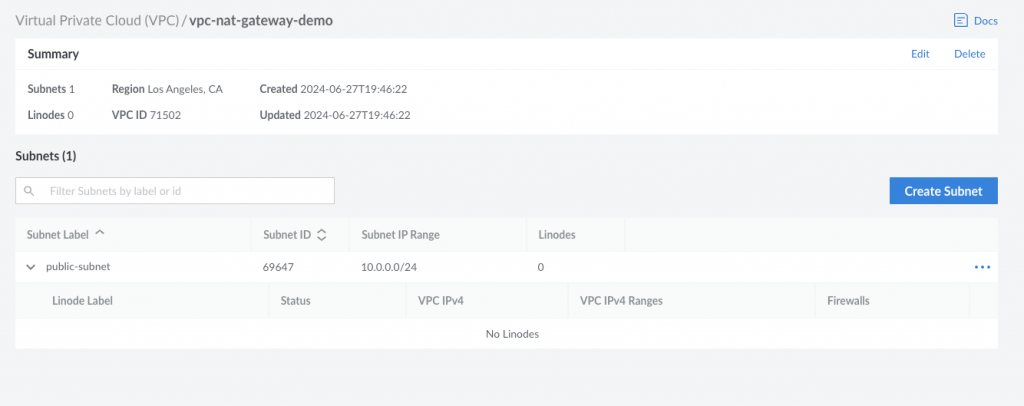Screen dimensions: 1024x406
Task: Click subnet ID 69647 cell
Action: click(x=279, y=267)
